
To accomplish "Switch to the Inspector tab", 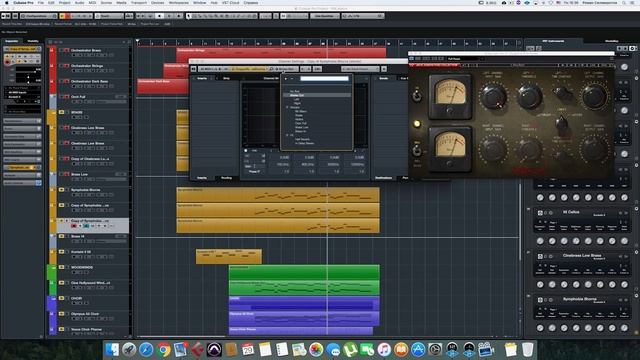I will pos(11,41).
